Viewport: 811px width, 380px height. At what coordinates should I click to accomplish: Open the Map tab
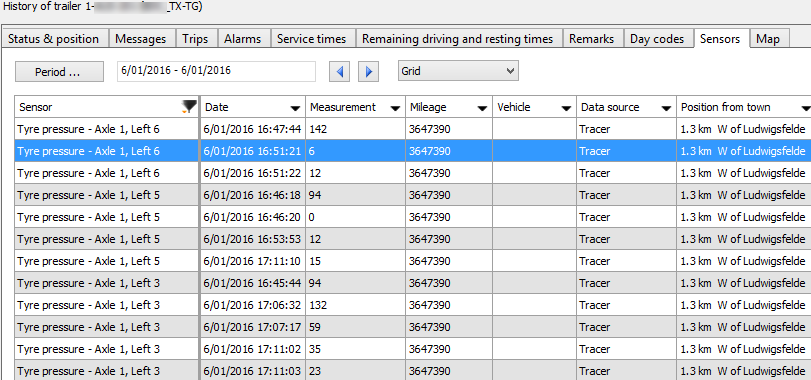tap(768, 39)
